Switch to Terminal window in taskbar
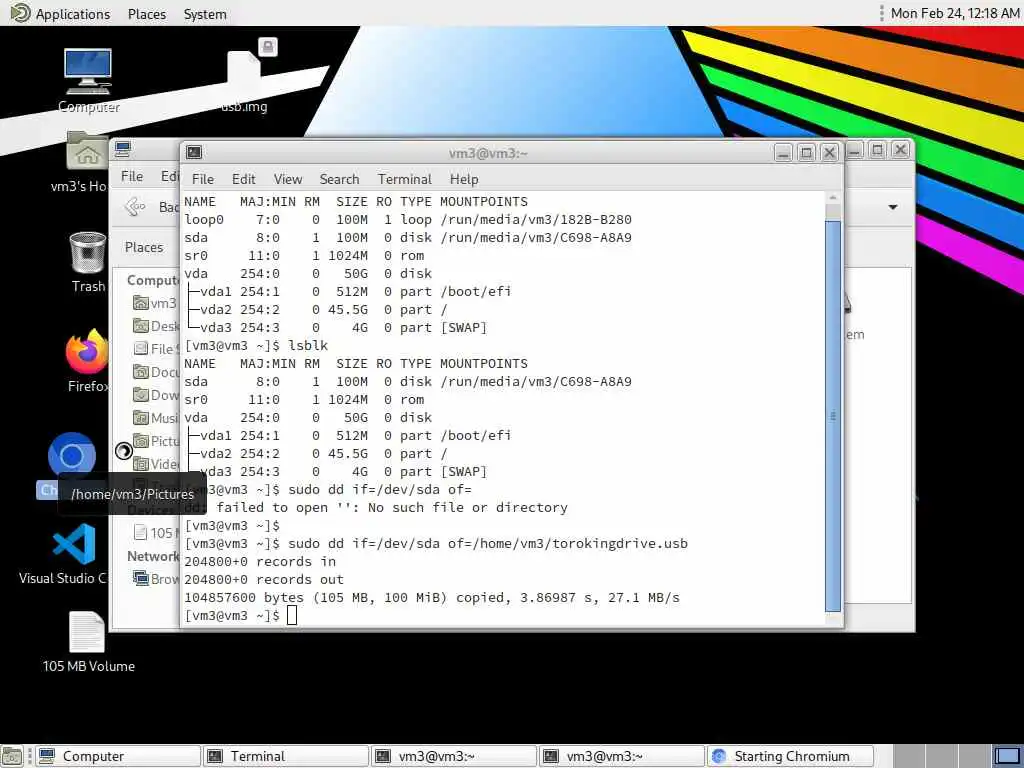 (285, 756)
